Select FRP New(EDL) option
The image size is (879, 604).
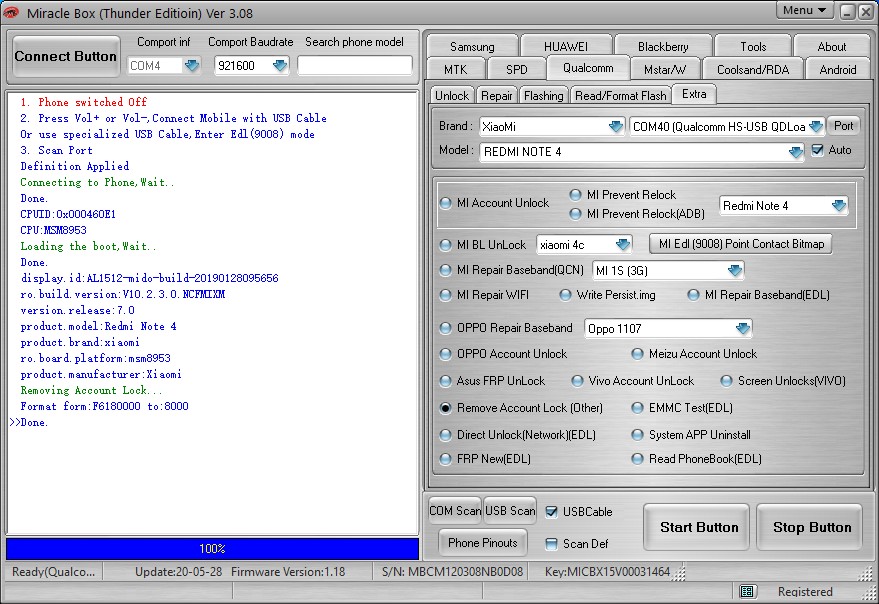point(446,459)
